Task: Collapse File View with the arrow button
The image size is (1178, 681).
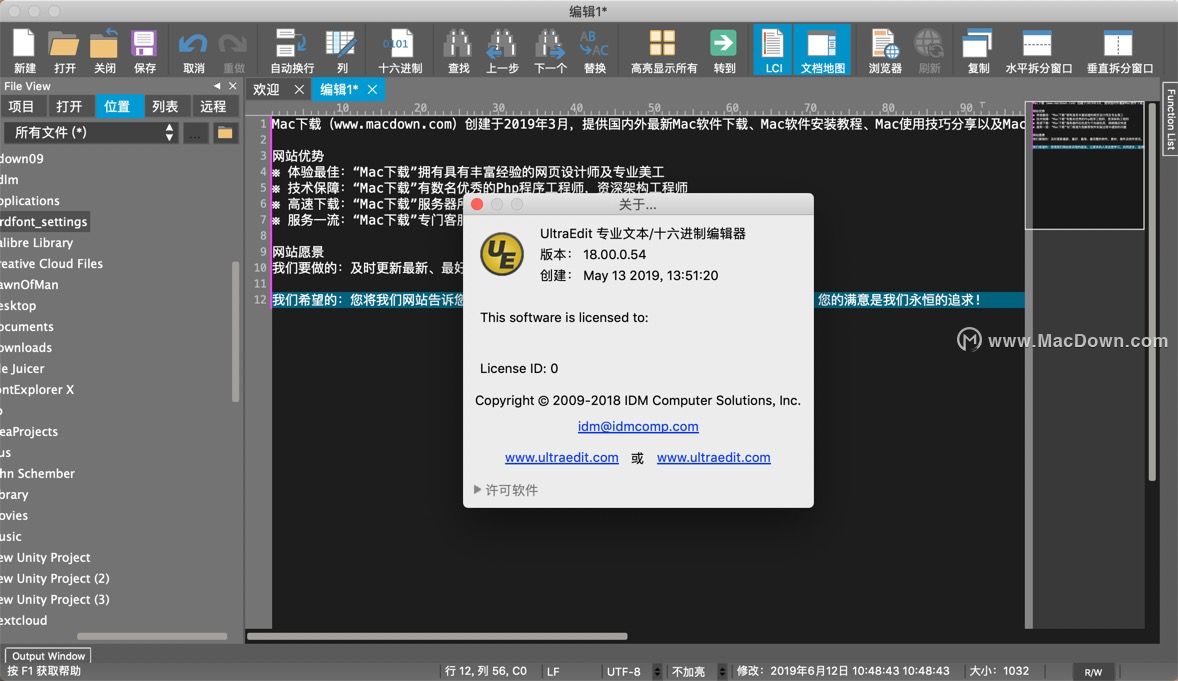Action: (x=216, y=86)
